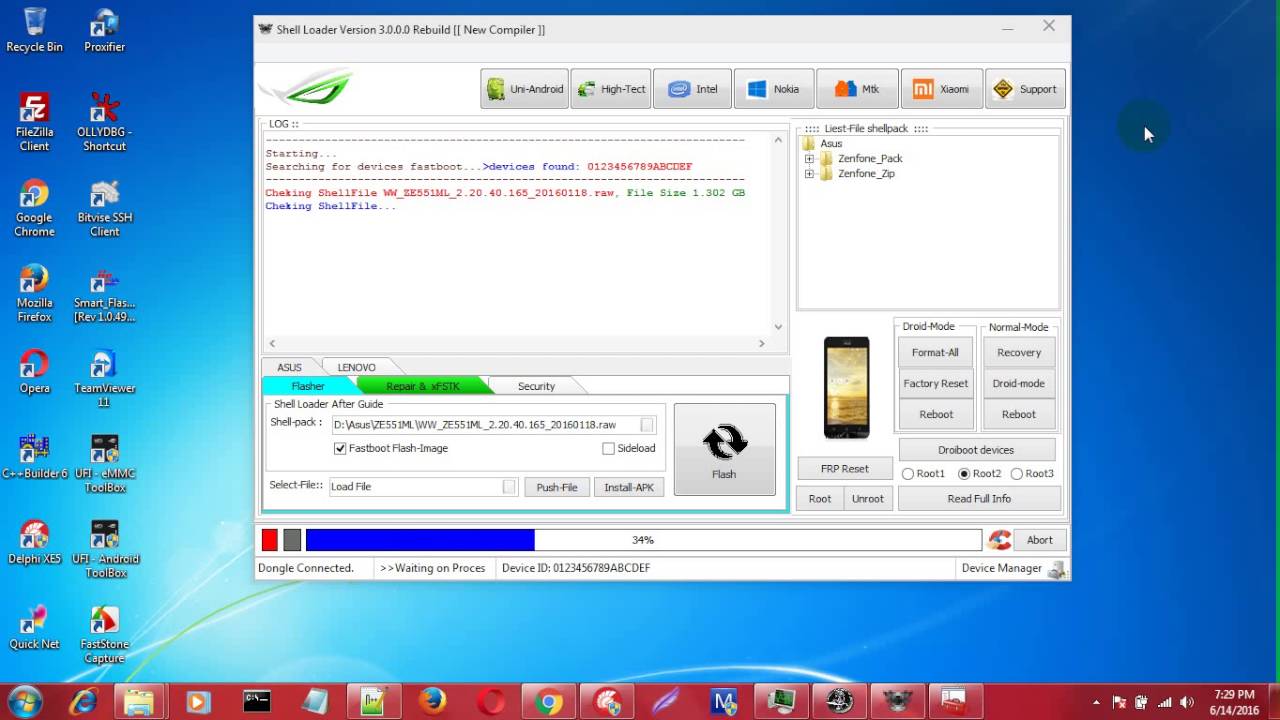Open Bitvise SSH Client icon
This screenshot has width=1280, height=720.
(x=104, y=208)
